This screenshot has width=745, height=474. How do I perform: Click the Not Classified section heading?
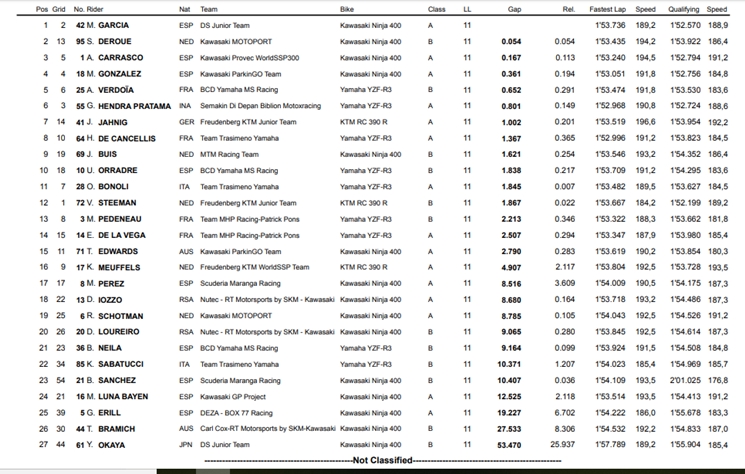click(382, 460)
